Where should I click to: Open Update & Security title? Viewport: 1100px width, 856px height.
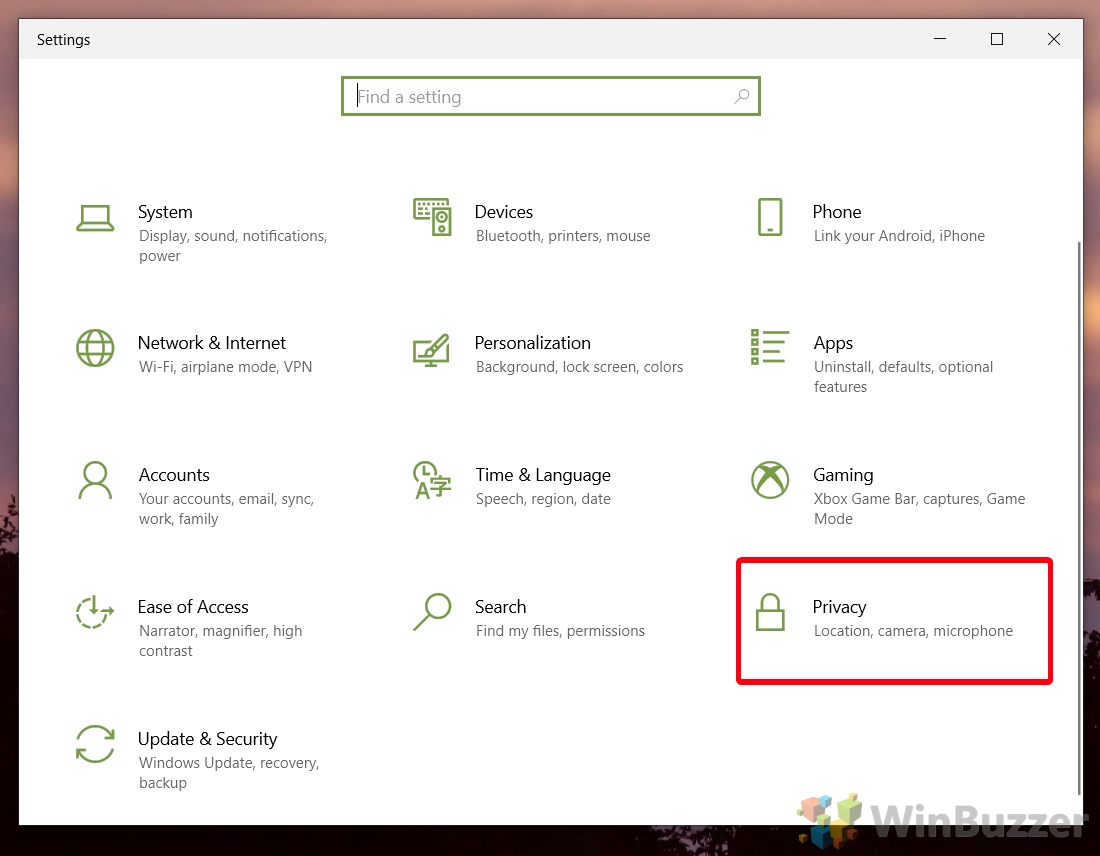pyautogui.click(x=208, y=739)
